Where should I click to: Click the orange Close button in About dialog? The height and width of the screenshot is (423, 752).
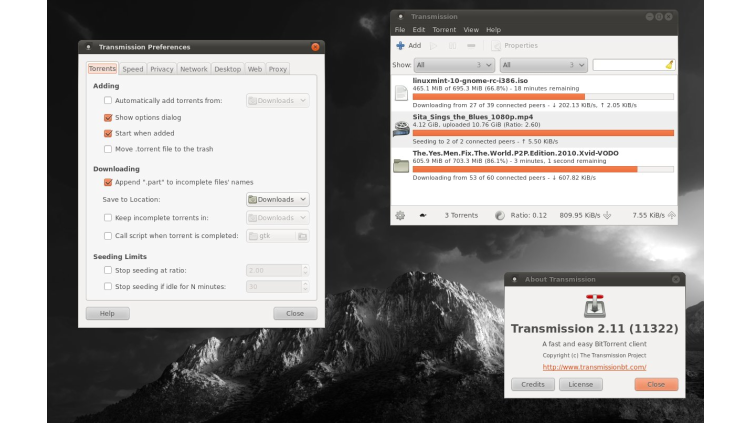(656, 384)
